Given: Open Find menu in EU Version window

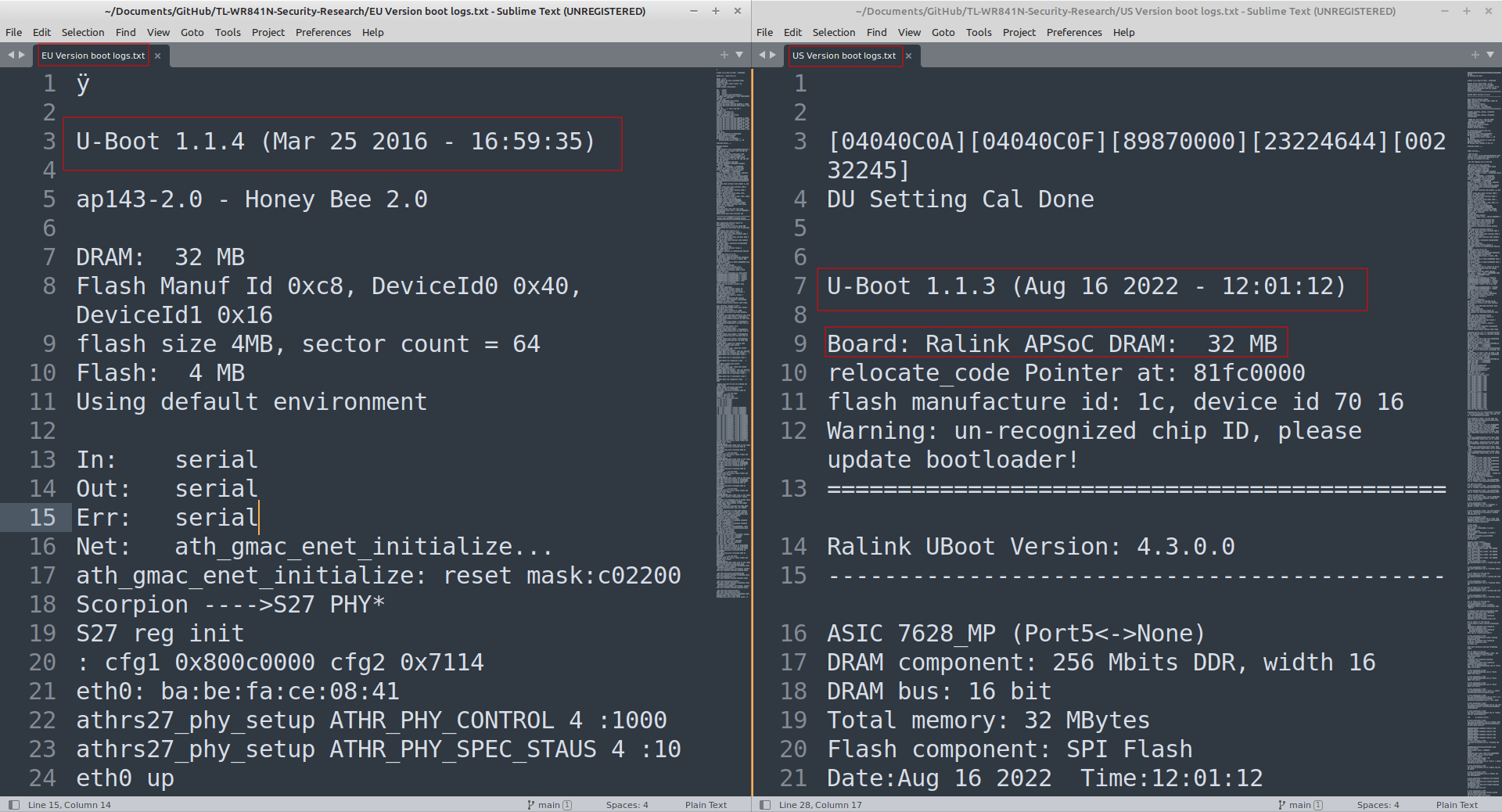Looking at the screenshot, I should click(x=125, y=32).
